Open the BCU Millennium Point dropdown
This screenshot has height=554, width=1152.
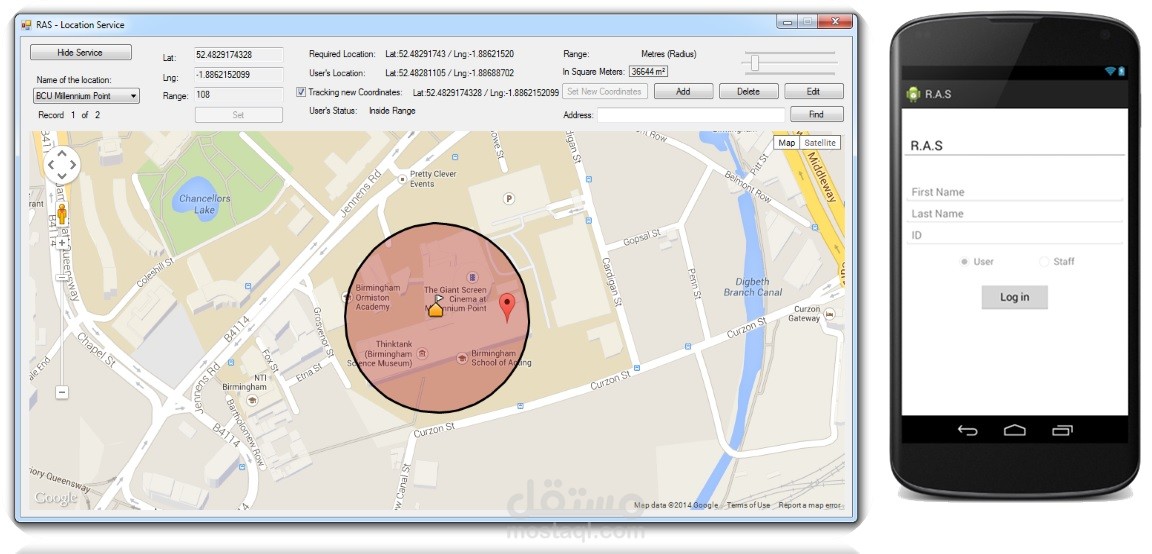point(87,96)
